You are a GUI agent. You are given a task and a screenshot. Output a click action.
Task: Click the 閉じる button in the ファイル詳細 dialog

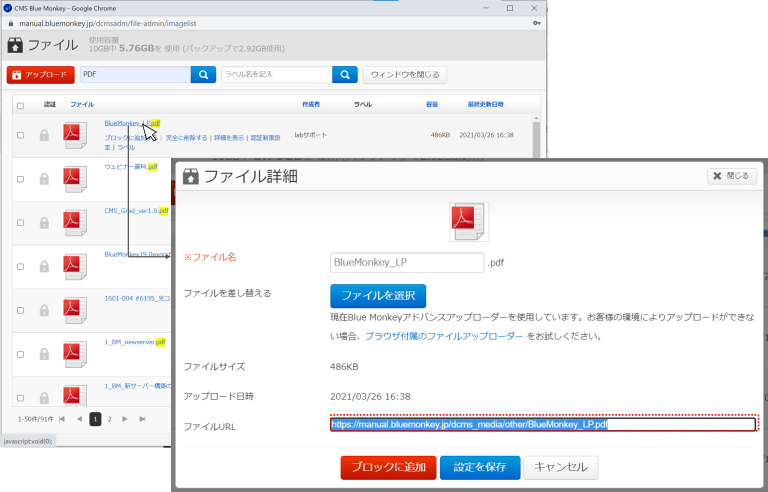click(732, 176)
